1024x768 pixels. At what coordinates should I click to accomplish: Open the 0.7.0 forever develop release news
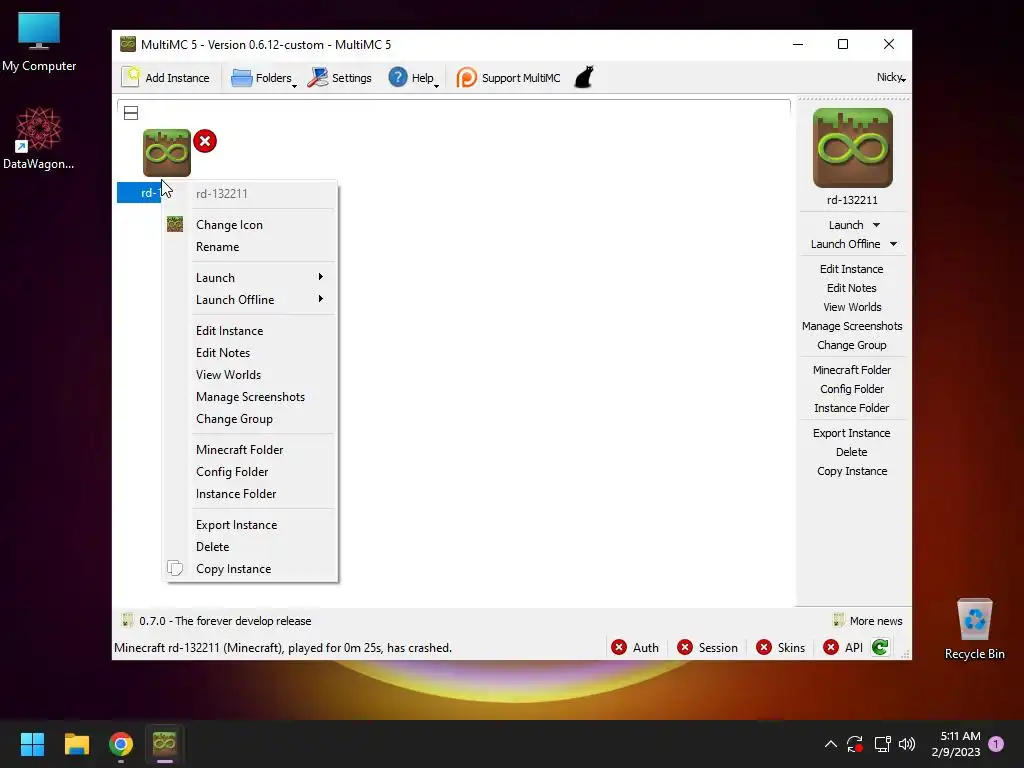[217, 621]
